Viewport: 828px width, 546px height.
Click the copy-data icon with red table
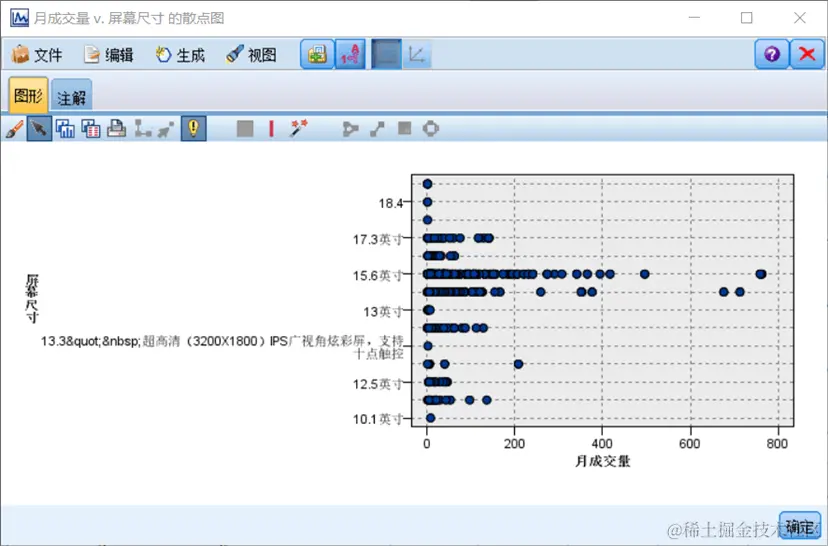pos(91,129)
